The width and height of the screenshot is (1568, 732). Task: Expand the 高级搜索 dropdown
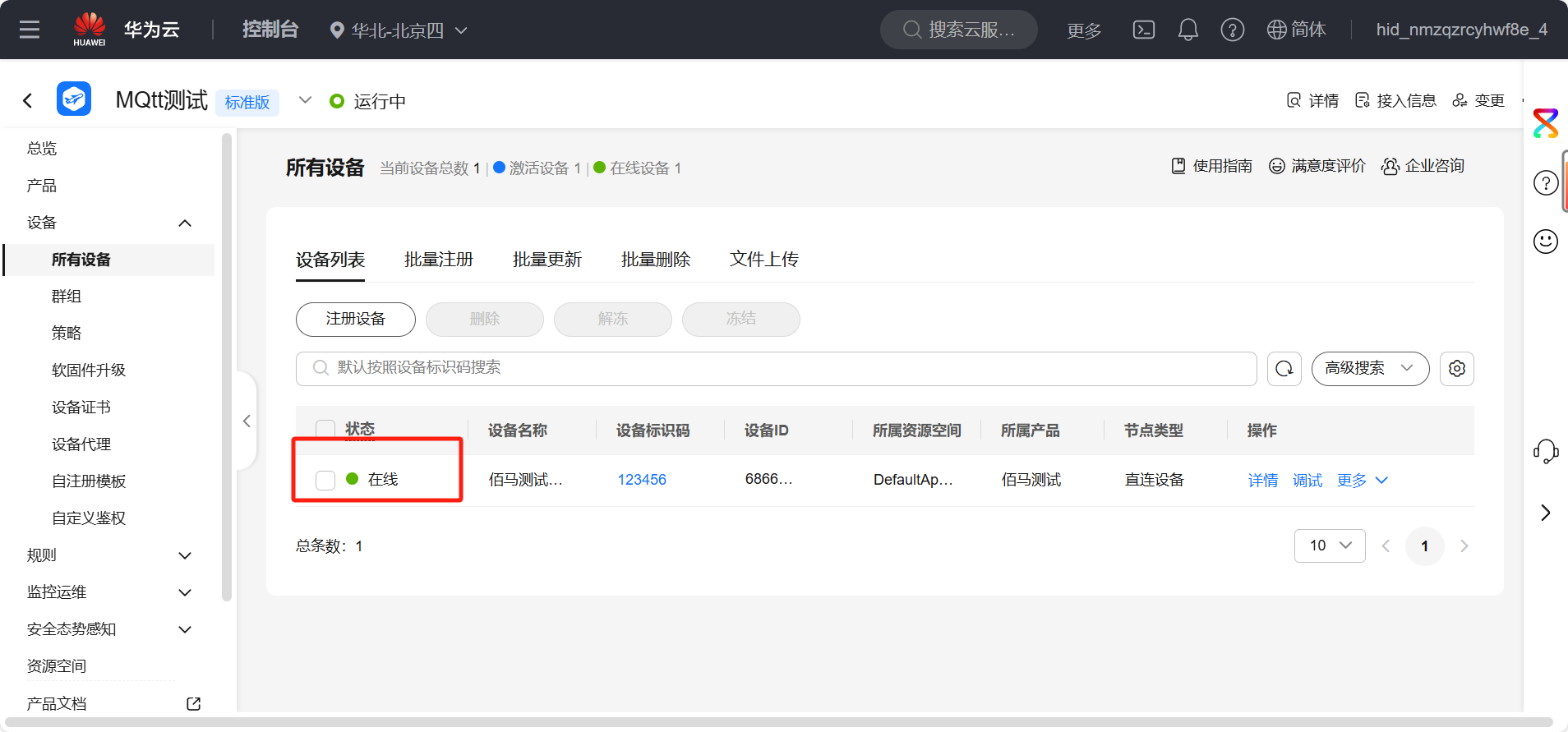tap(1369, 369)
